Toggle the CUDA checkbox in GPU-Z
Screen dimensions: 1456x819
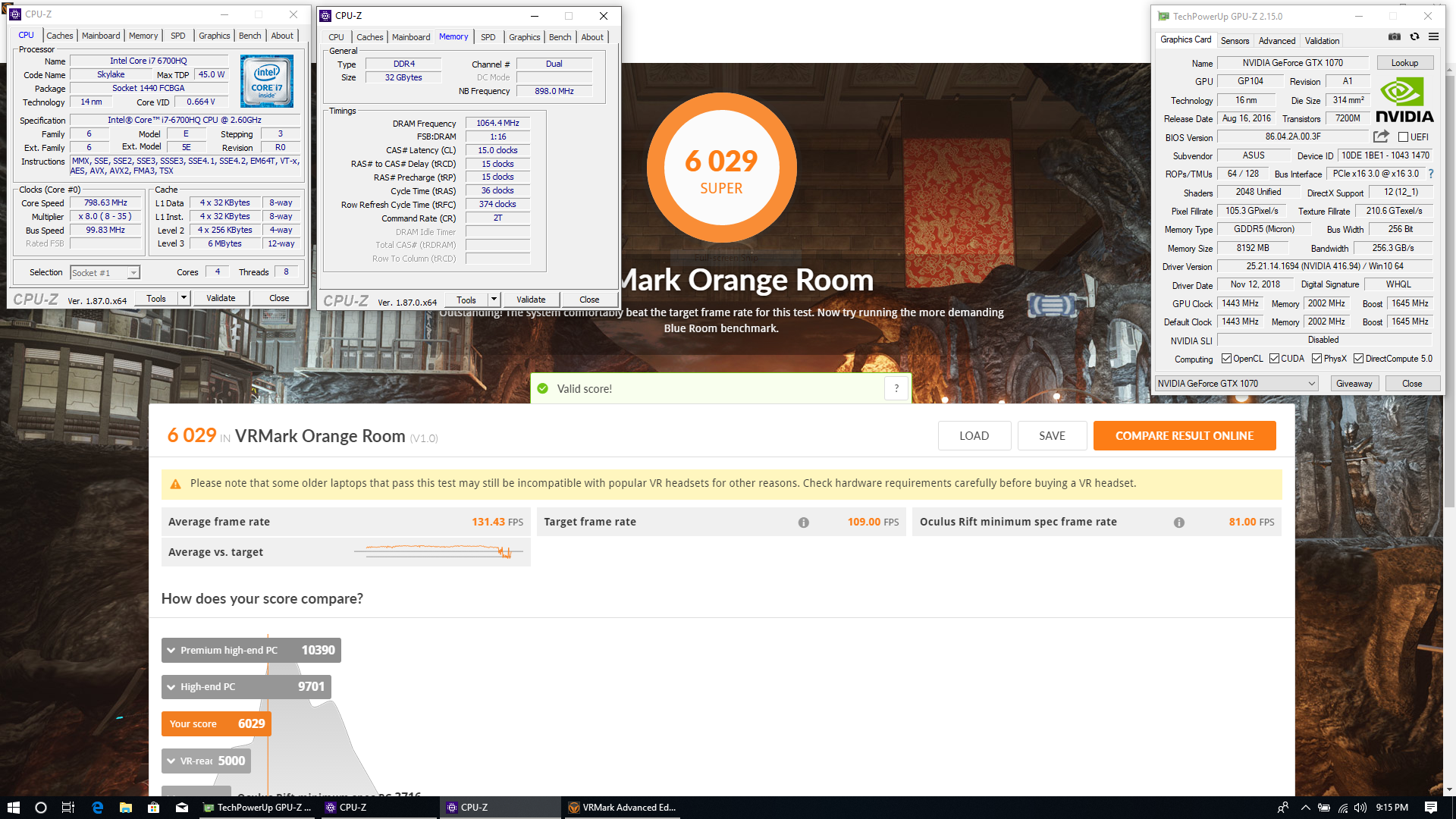[x=1274, y=359]
